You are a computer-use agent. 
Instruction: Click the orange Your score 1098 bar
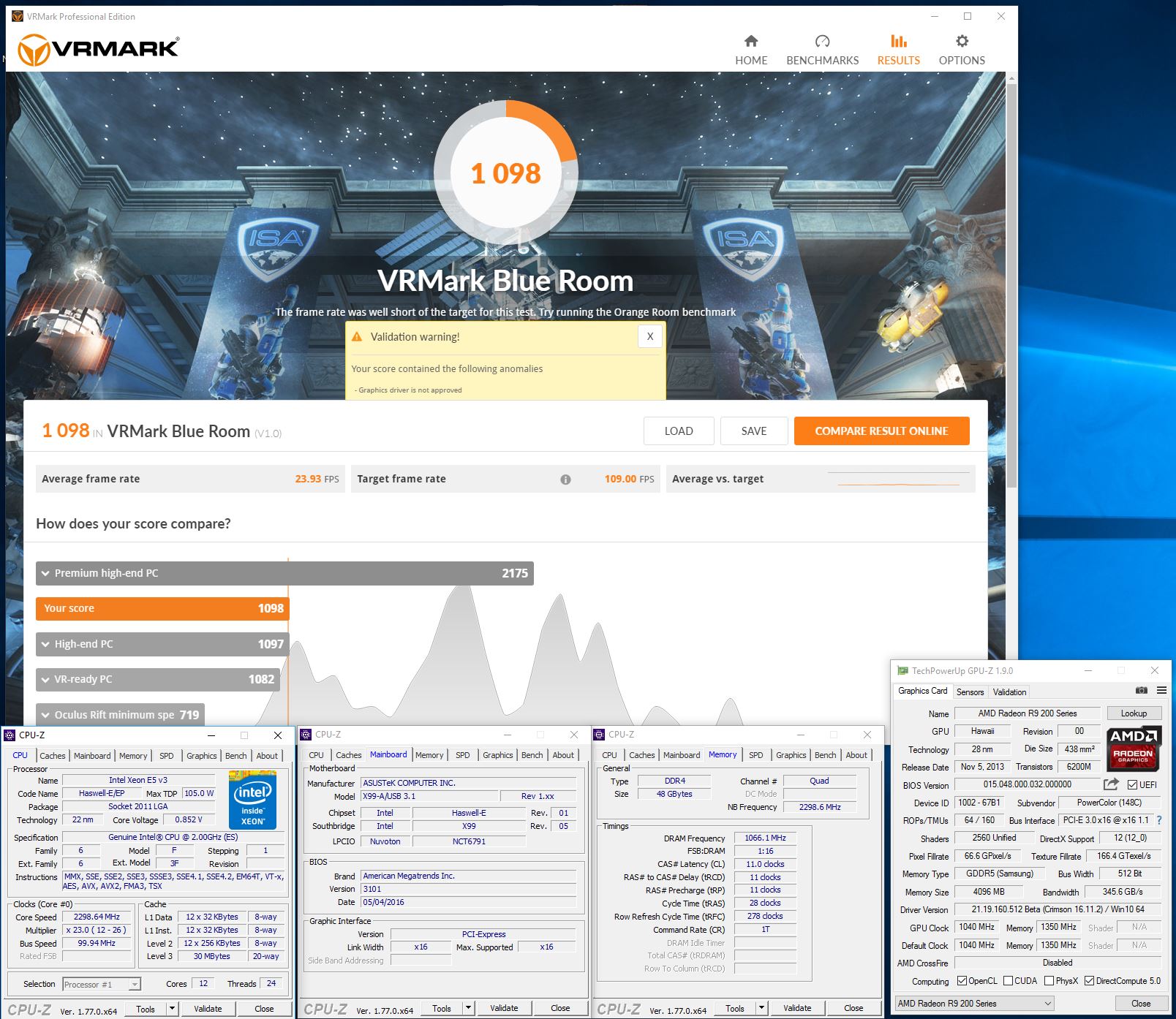(x=162, y=608)
